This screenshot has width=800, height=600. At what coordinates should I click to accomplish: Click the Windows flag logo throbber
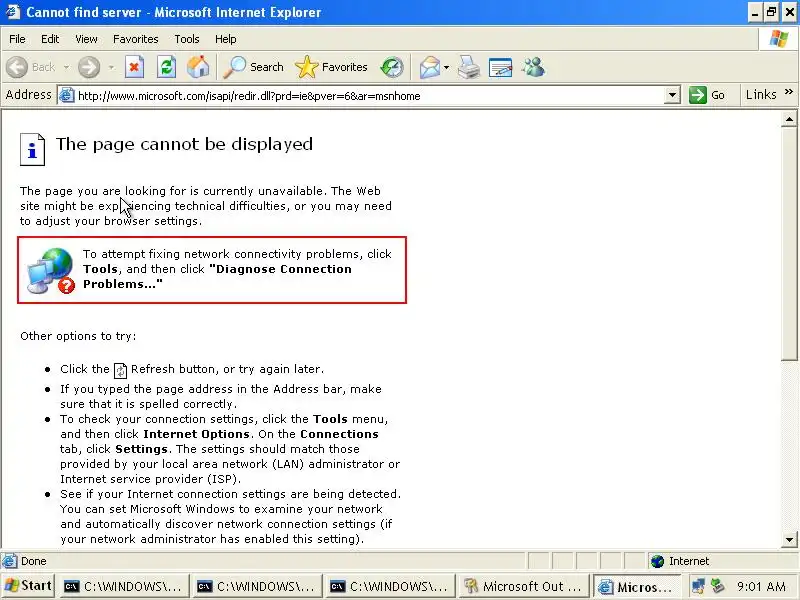pos(779,38)
